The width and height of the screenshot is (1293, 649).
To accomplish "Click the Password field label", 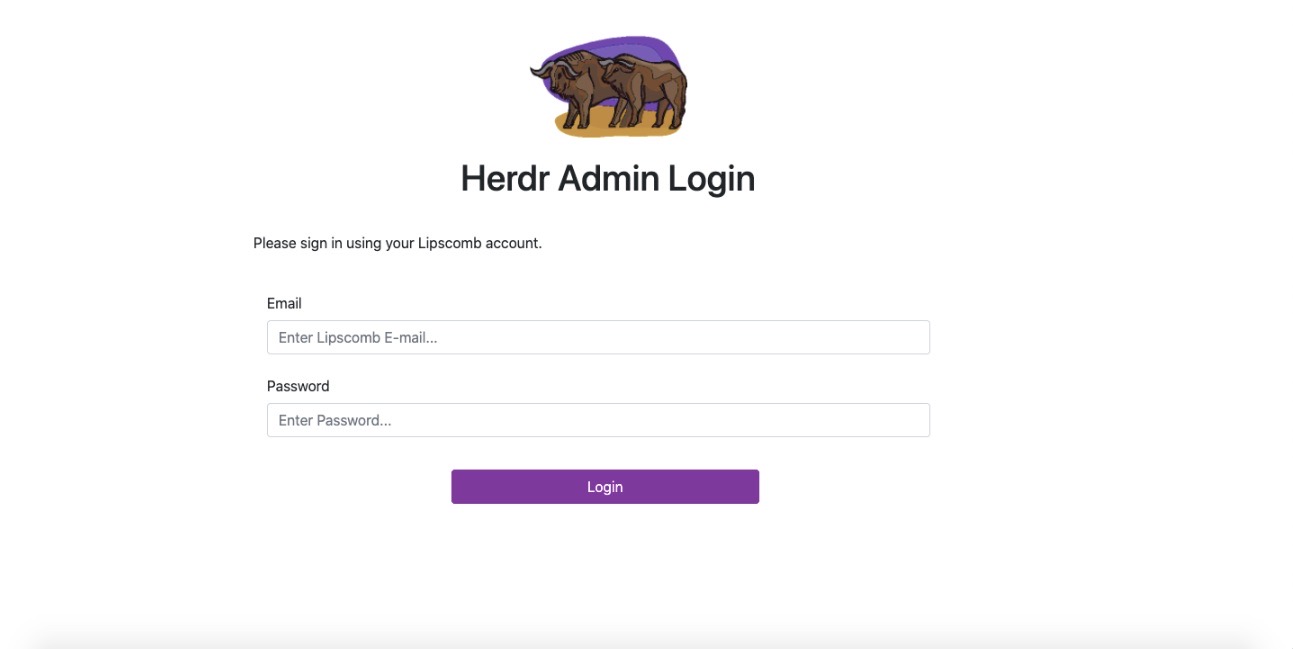I will tap(298, 386).
